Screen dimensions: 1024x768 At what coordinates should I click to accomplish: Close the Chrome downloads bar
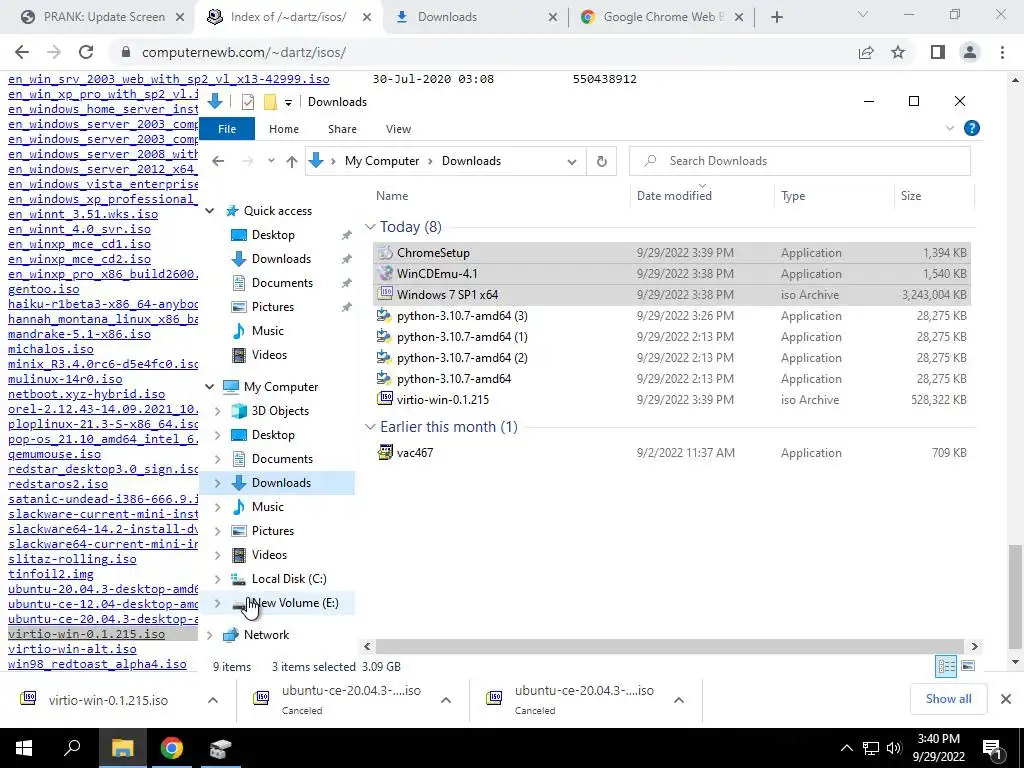click(1006, 699)
